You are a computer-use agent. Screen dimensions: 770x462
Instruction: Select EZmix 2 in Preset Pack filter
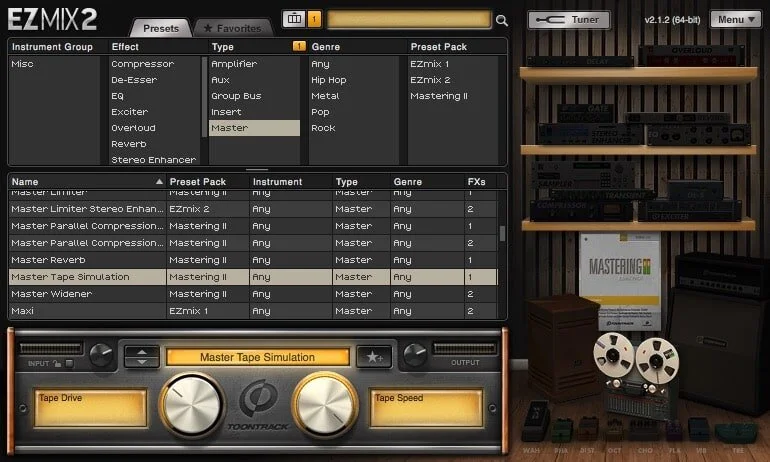click(453, 80)
